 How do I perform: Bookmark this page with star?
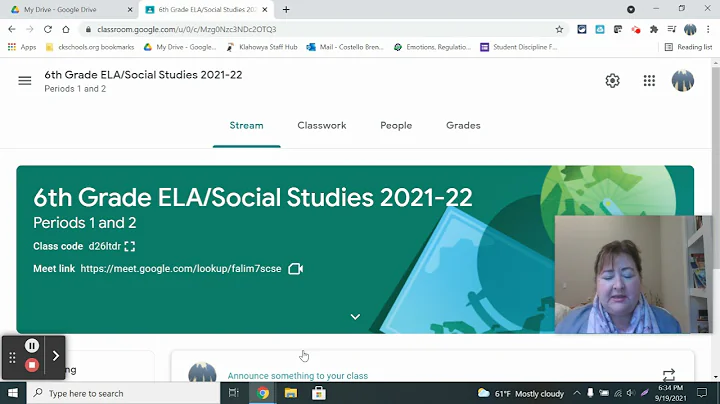559,29
